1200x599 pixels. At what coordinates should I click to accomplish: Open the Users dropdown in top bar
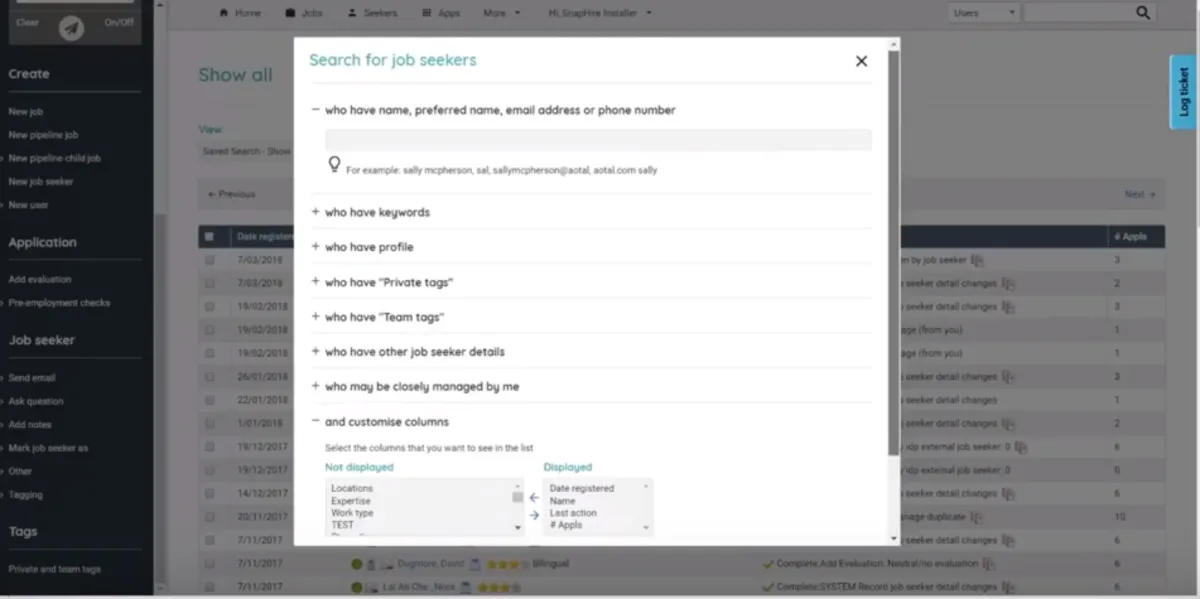pos(983,13)
